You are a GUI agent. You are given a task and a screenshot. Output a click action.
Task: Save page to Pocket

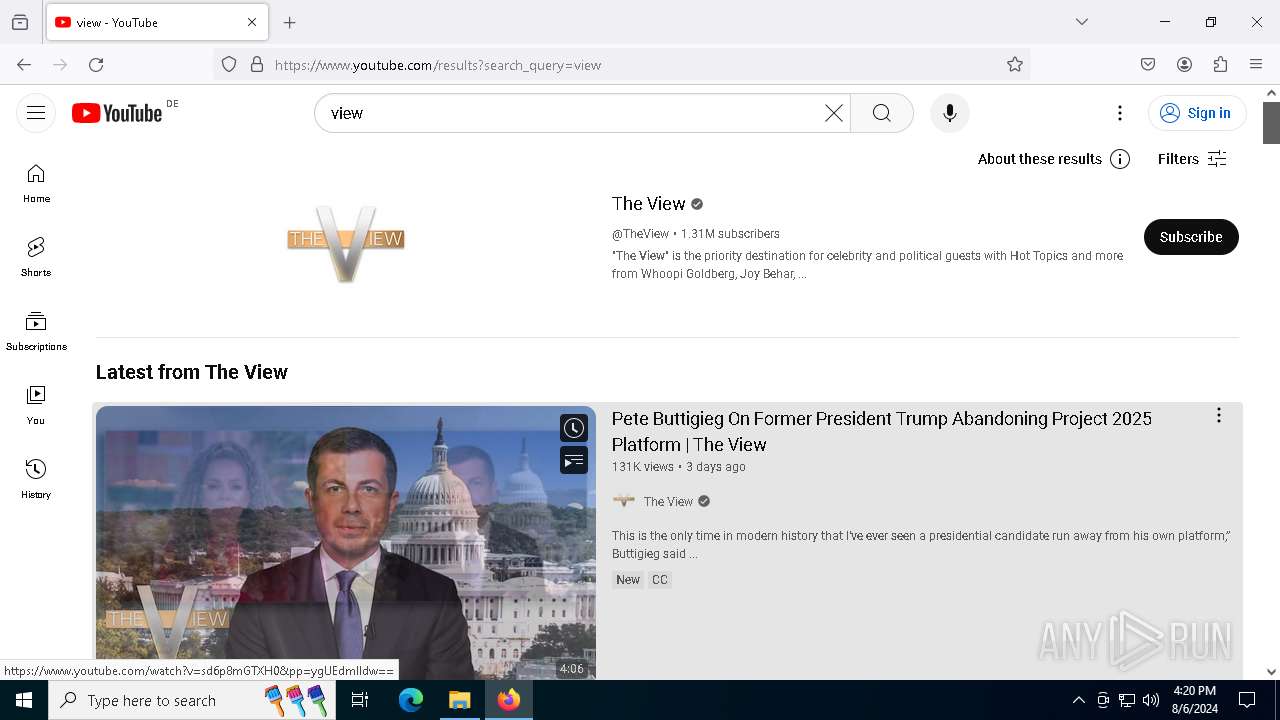click(1148, 65)
